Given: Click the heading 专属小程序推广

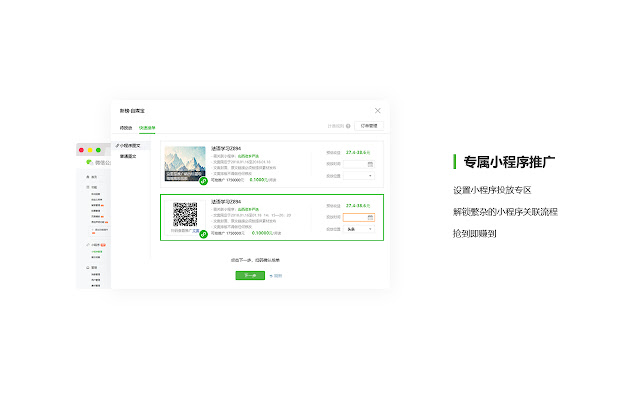Looking at the screenshot, I should (509, 162).
